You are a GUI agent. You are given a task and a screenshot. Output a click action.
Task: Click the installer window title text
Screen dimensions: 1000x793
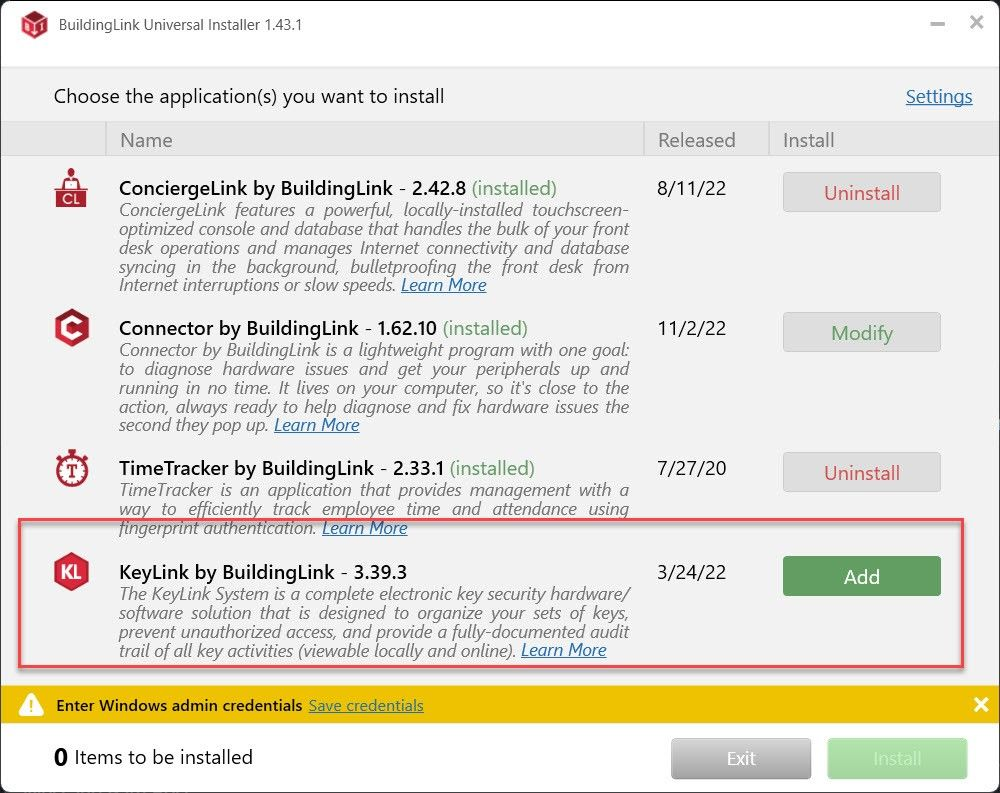[x=180, y=25]
